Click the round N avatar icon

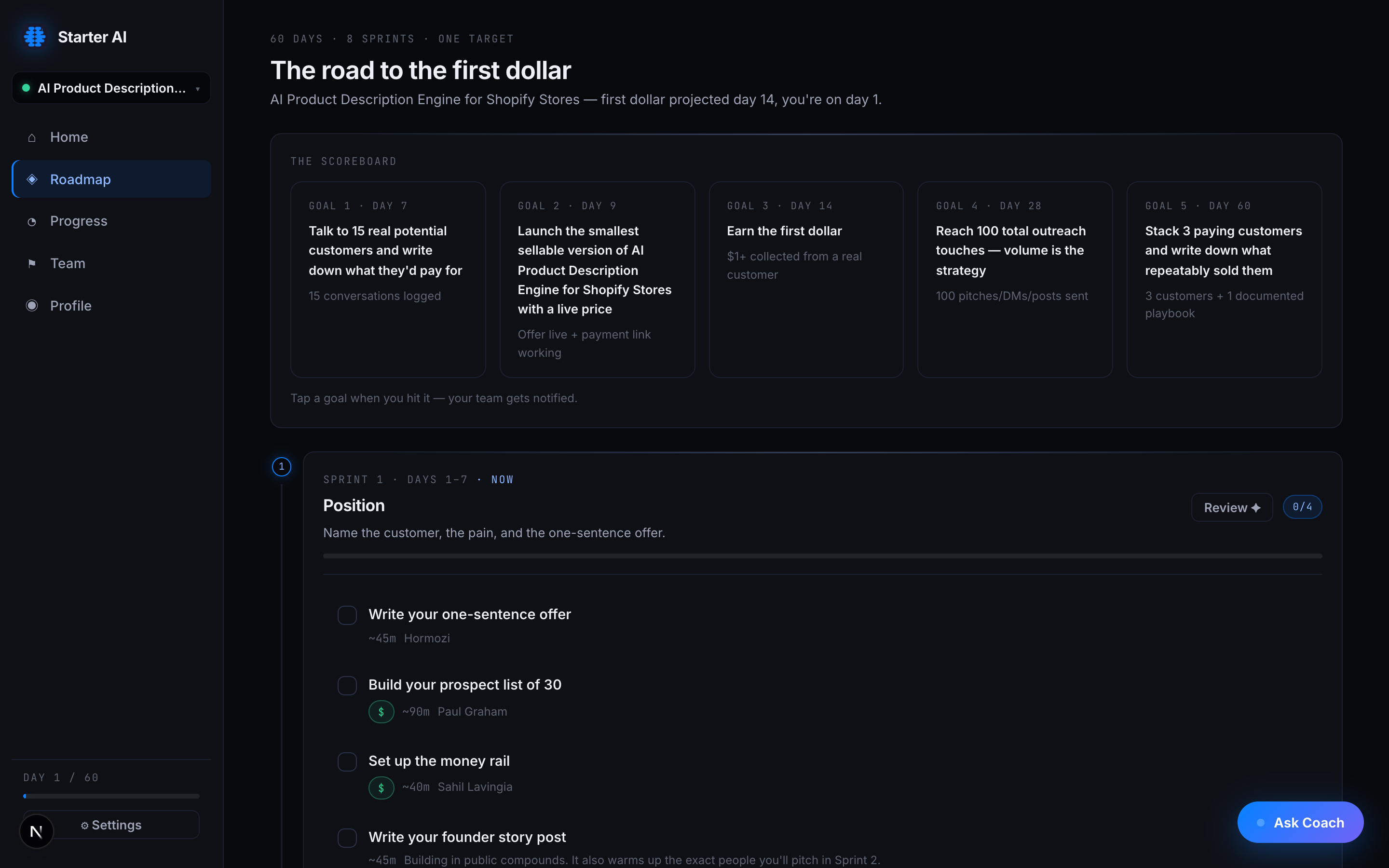(x=36, y=831)
